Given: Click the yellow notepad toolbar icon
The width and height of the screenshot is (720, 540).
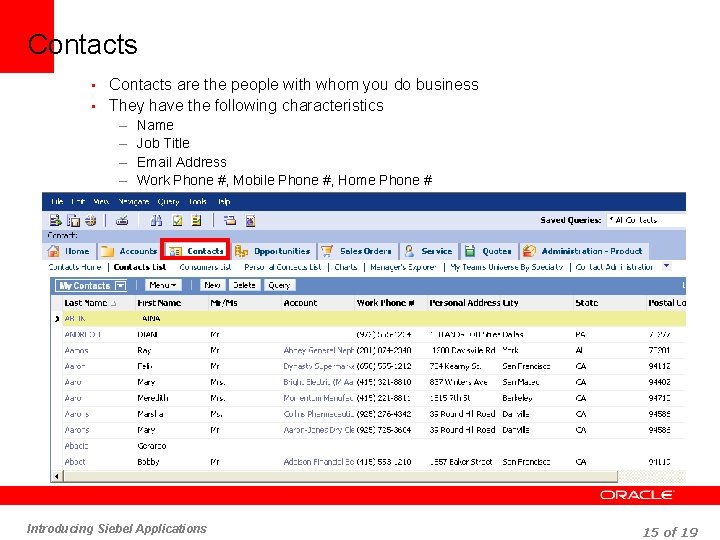Looking at the screenshot, I should [x=197, y=221].
